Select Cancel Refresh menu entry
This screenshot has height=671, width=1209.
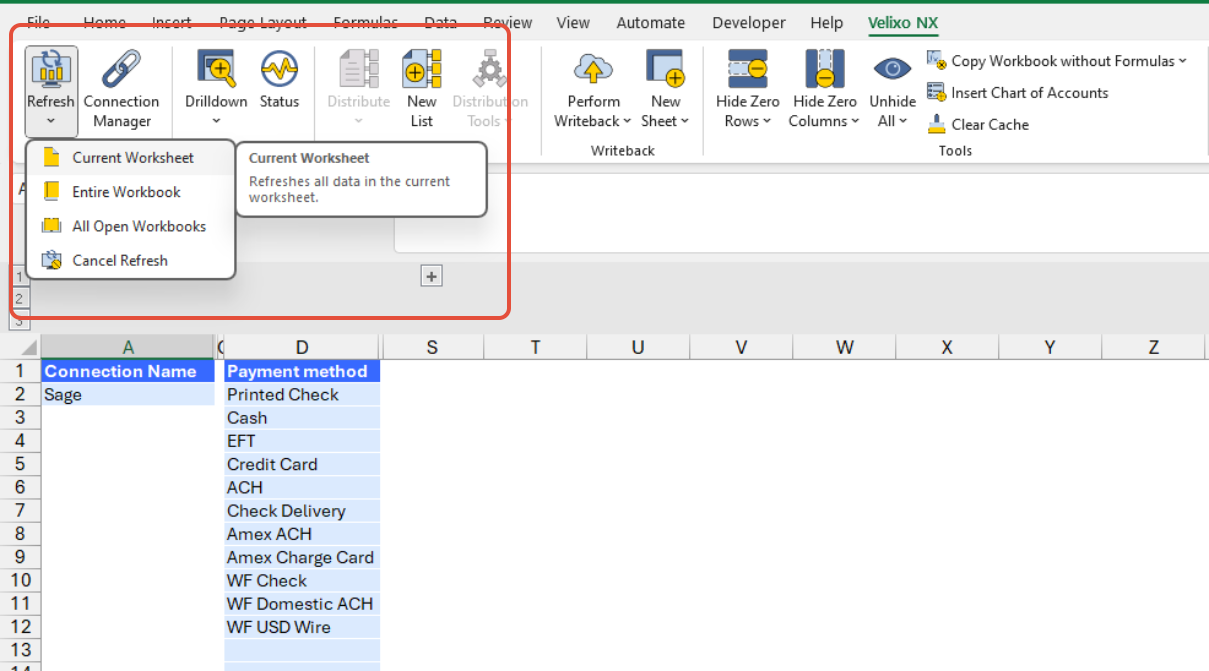[131, 260]
